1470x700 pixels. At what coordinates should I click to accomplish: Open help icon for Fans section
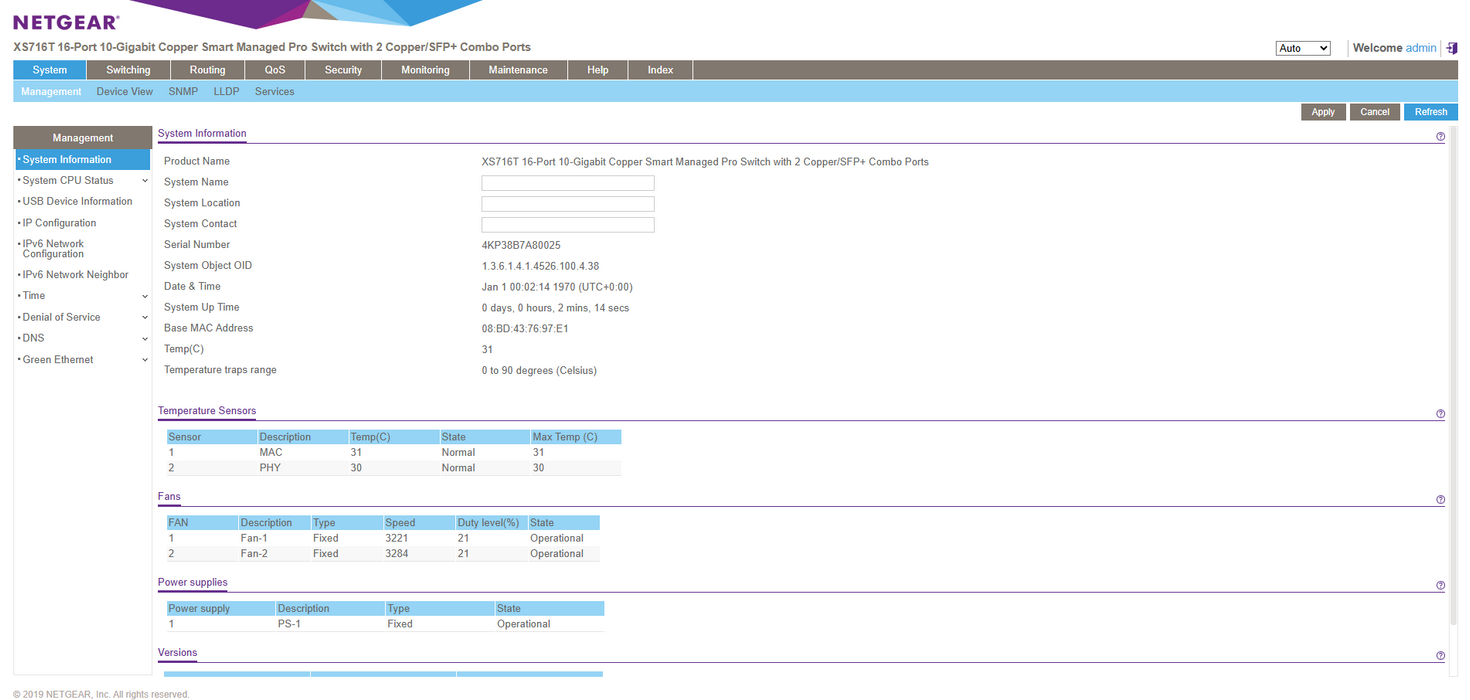(x=1440, y=500)
